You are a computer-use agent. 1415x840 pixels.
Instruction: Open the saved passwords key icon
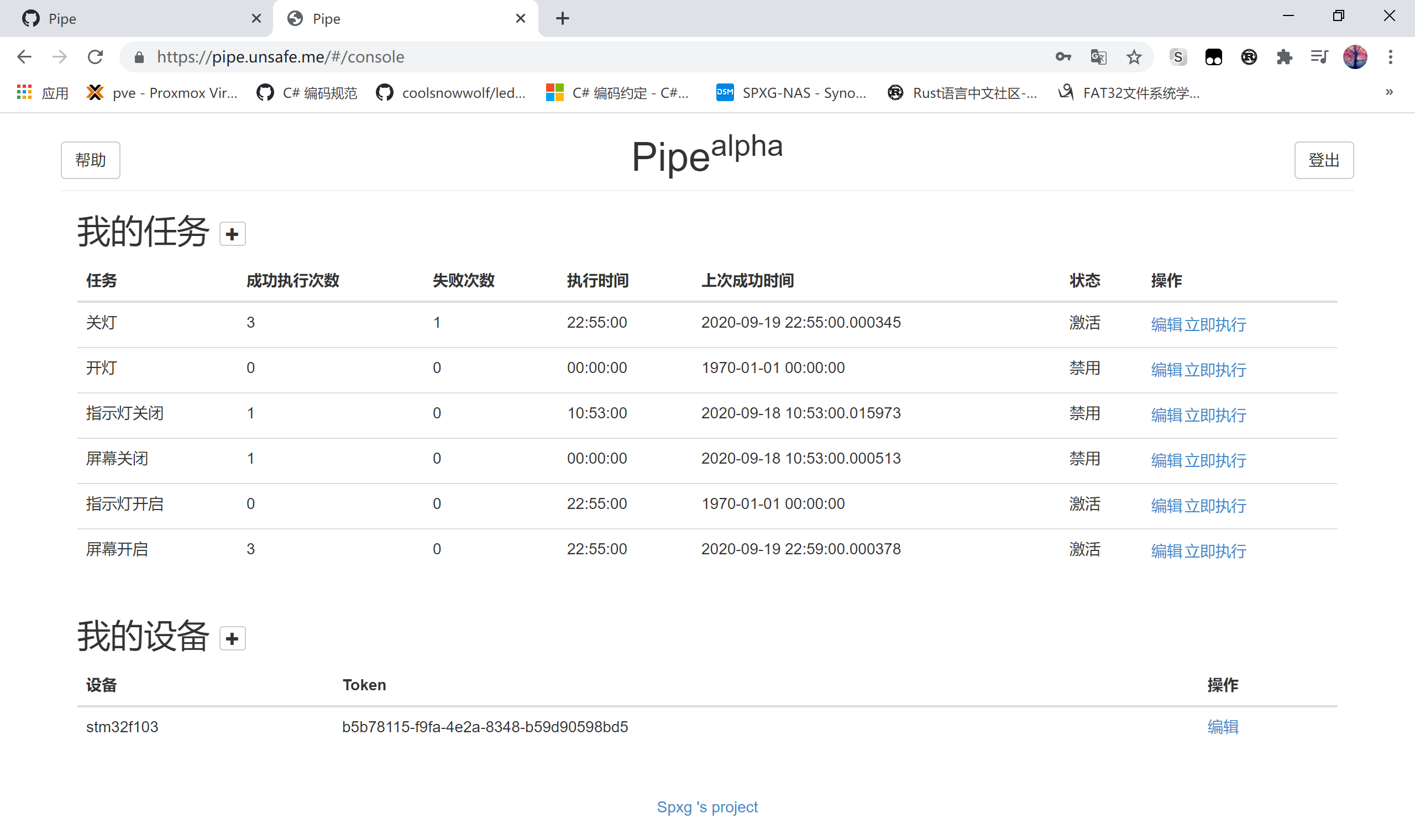[x=1063, y=56]
